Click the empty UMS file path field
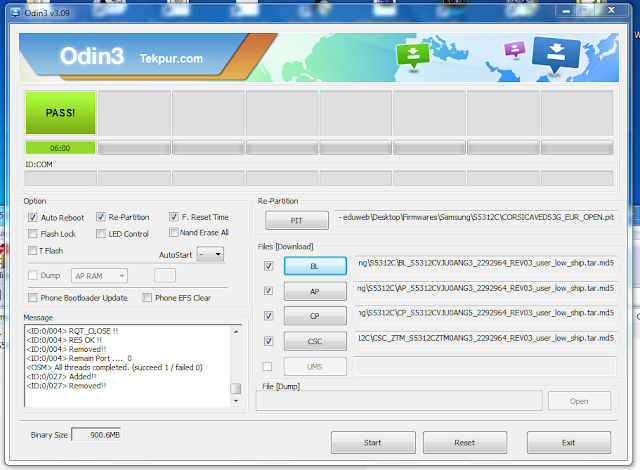640x470 pixels. (x=485, y=366)
